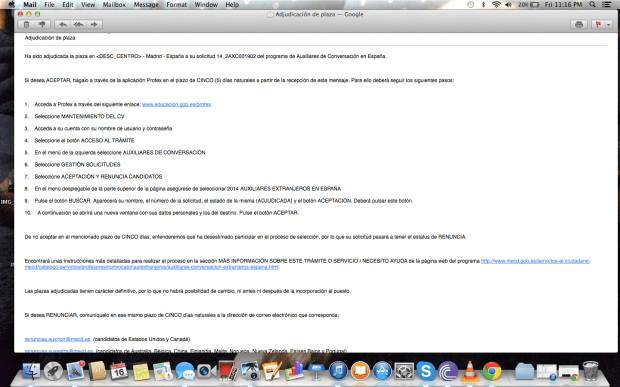
Task: Open Contacts from the Dock
Action: [x=97, y=371]
